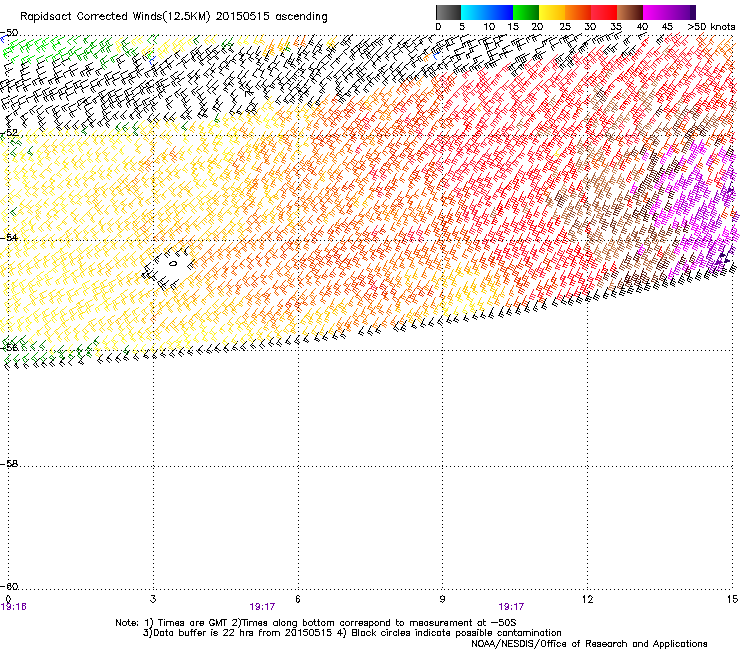Click the green 15-20 knots legend swatch
This screenshot has height=650, width=740.
tap(526, 12)
